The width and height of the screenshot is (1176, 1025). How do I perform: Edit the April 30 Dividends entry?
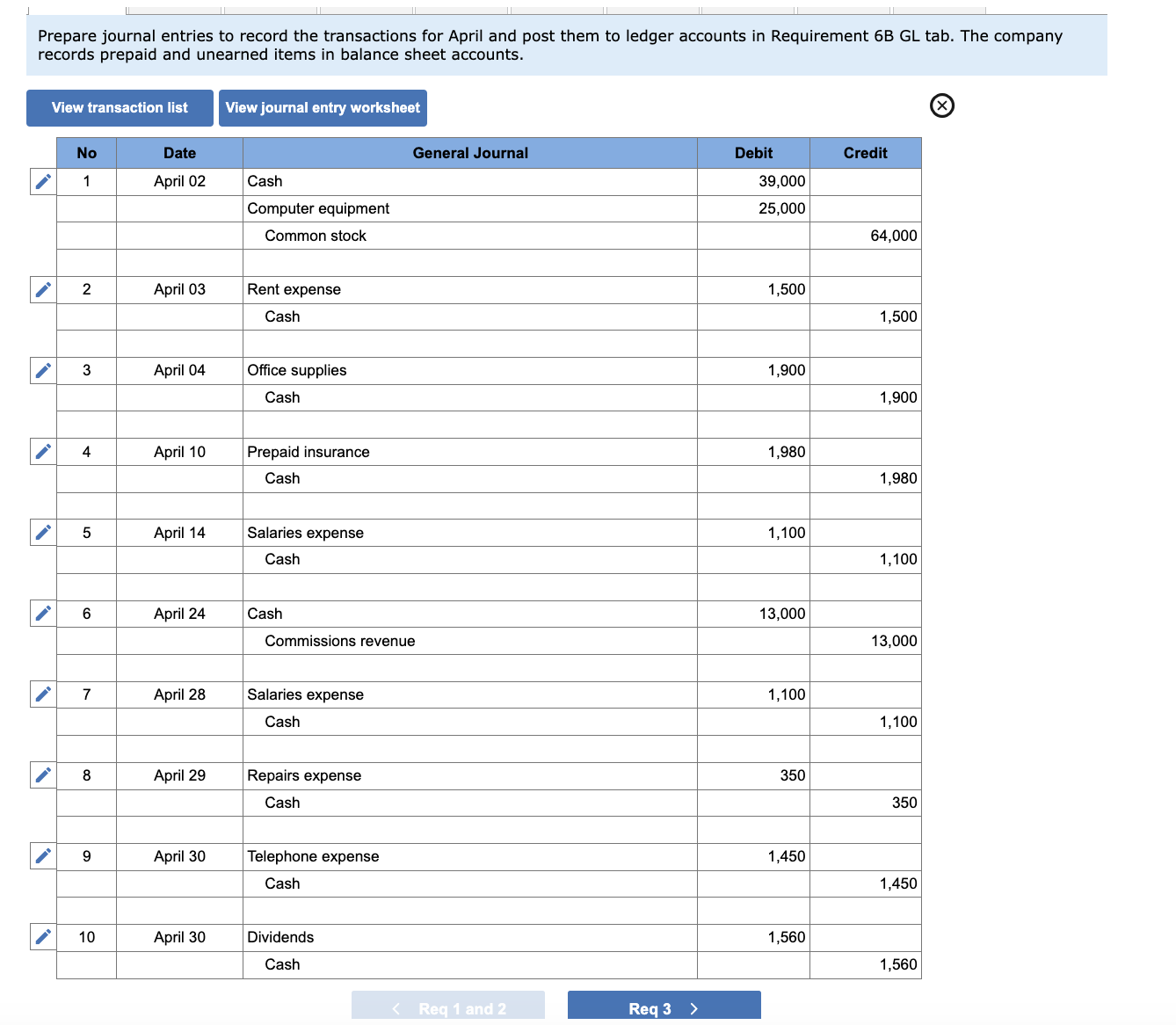[41, 936]
